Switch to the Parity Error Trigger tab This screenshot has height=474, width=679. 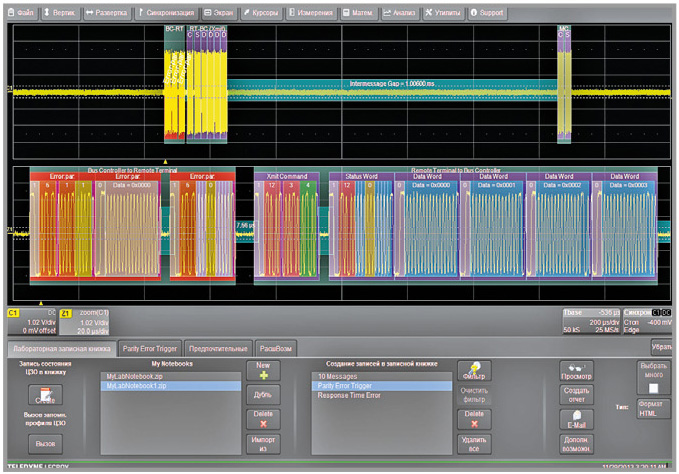point(150,349)
